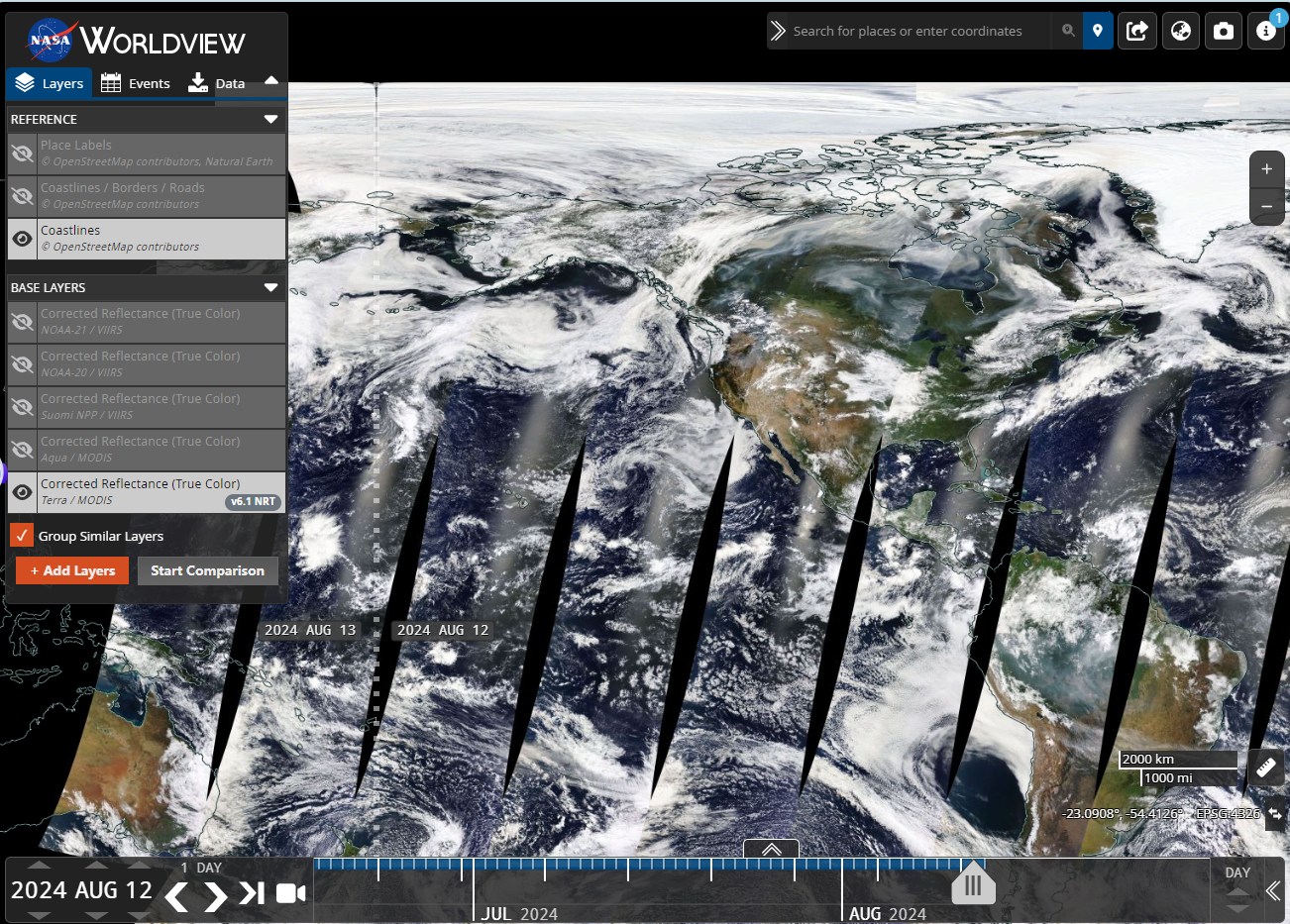Show Coastlines / Borders / Roads layer

pos(22,196)
